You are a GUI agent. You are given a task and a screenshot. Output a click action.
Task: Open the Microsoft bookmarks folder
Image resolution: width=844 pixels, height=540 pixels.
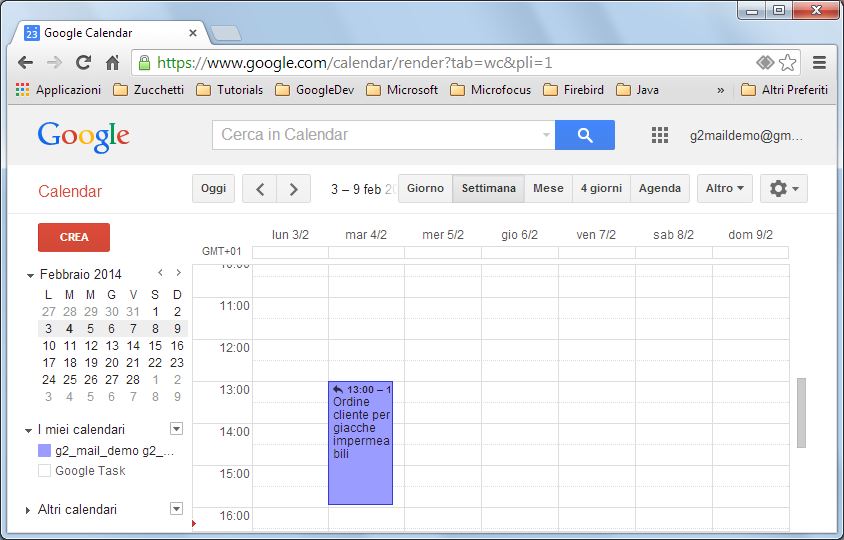pos(402,90)
